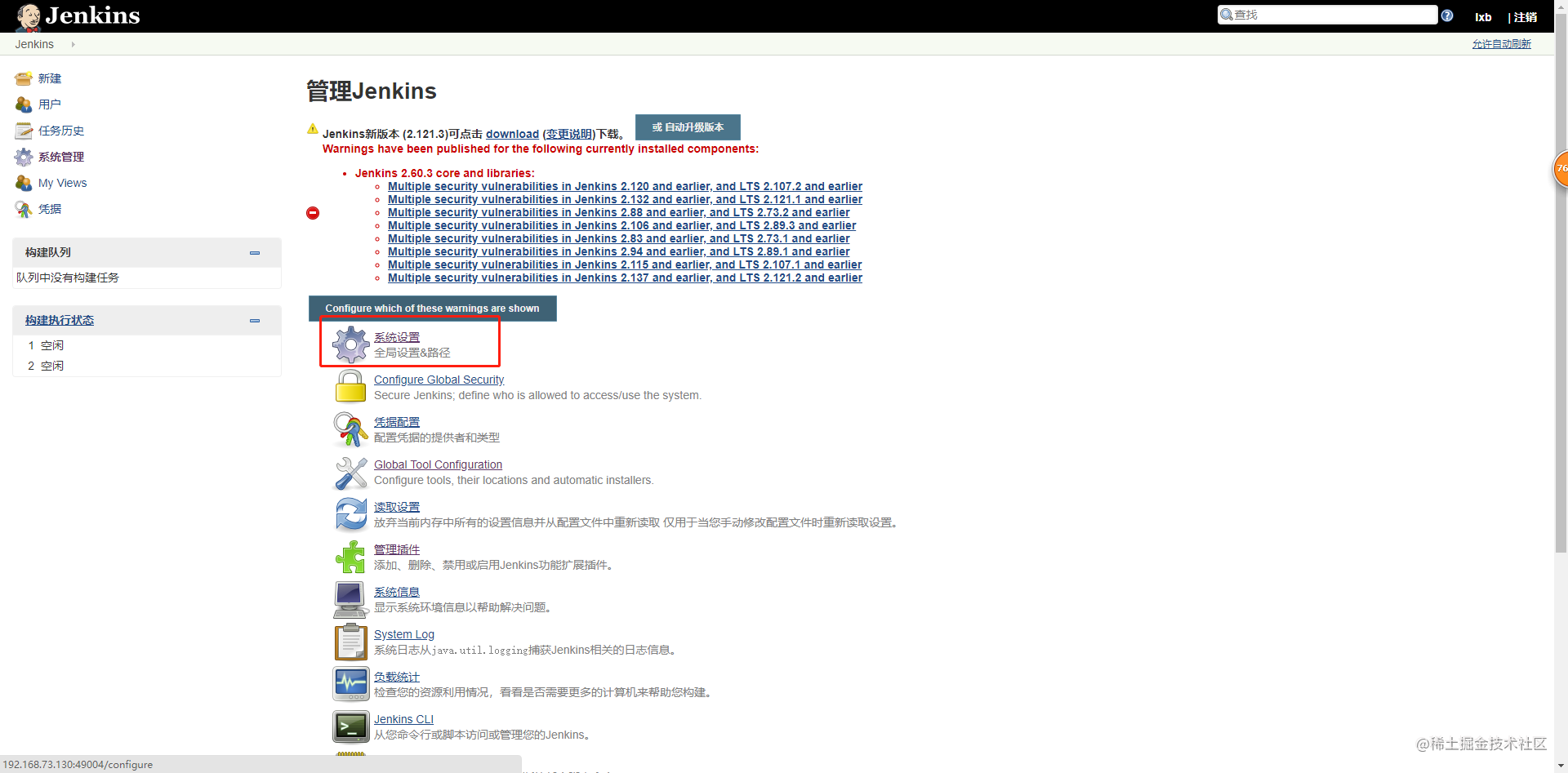Click the 系统信息 computer monitor icon
The height and width of the screenshot is (773, 1568).
click(x=351, y=599)
